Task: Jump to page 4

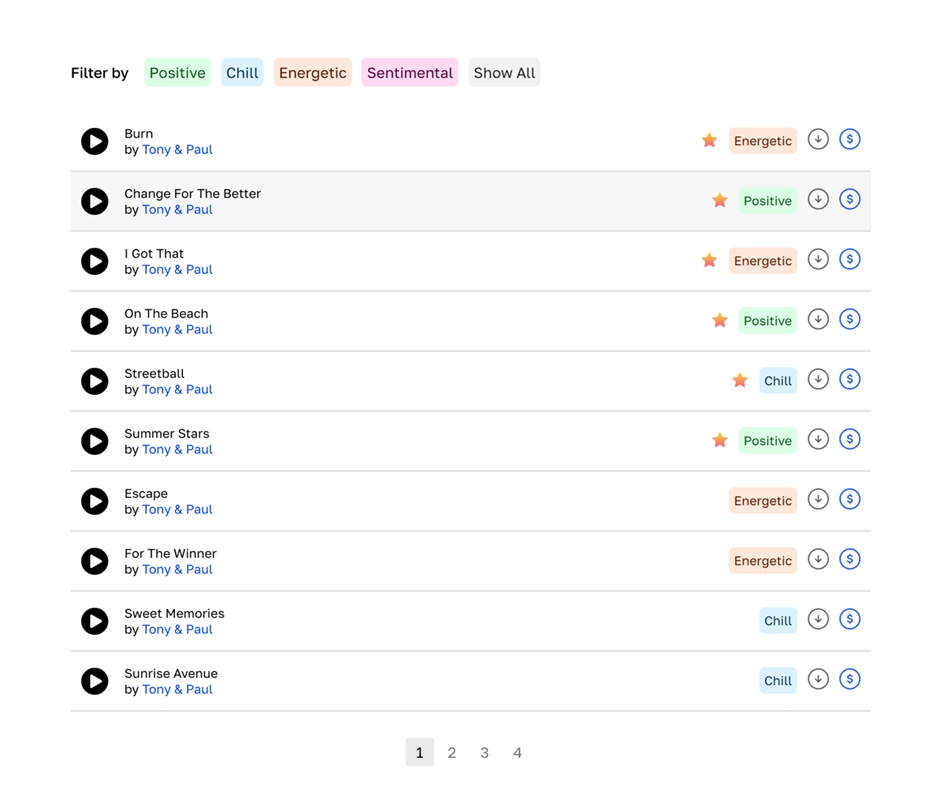Action: pyautogui.click(x=517, y=753)
